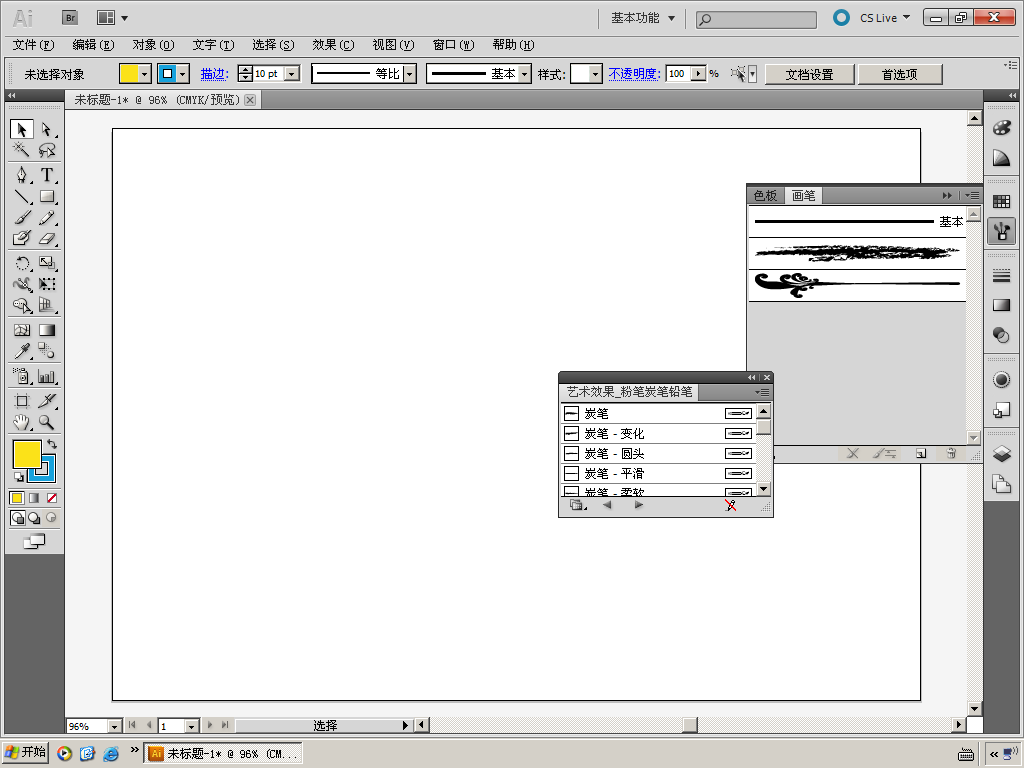Select the Column Graph tool
The width and height of the screenshot is (1024, 768).
pyautogui.click(x=46, y=376)
